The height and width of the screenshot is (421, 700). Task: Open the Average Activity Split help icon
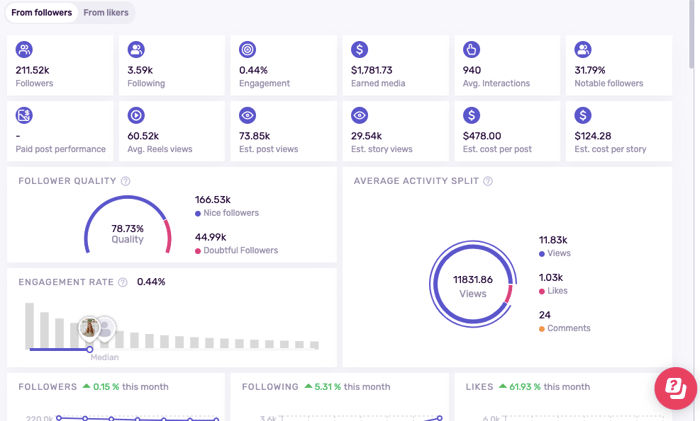[x=488, y=181]
